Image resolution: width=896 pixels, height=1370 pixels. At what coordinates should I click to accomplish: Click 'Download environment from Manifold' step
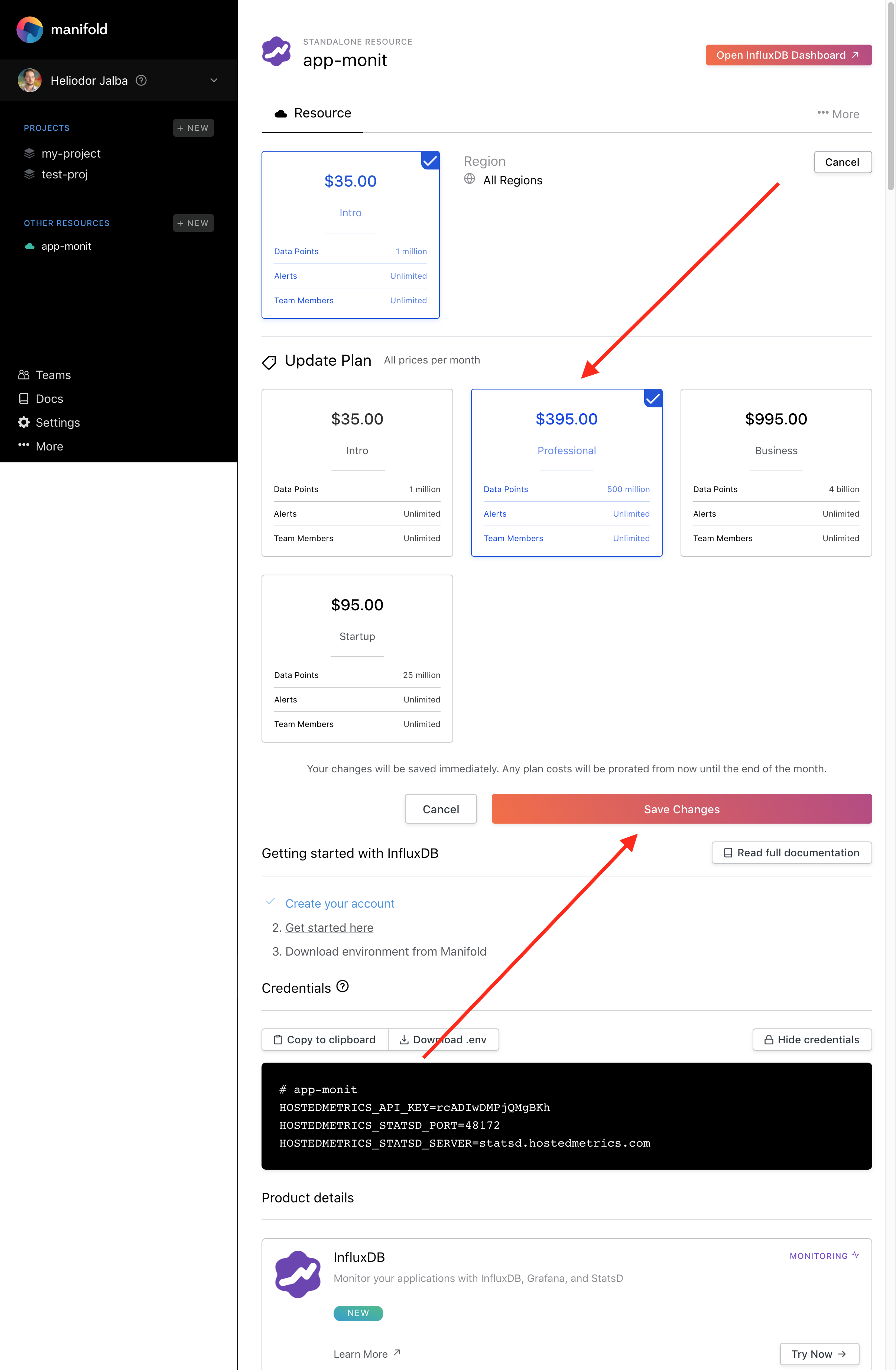386,951
